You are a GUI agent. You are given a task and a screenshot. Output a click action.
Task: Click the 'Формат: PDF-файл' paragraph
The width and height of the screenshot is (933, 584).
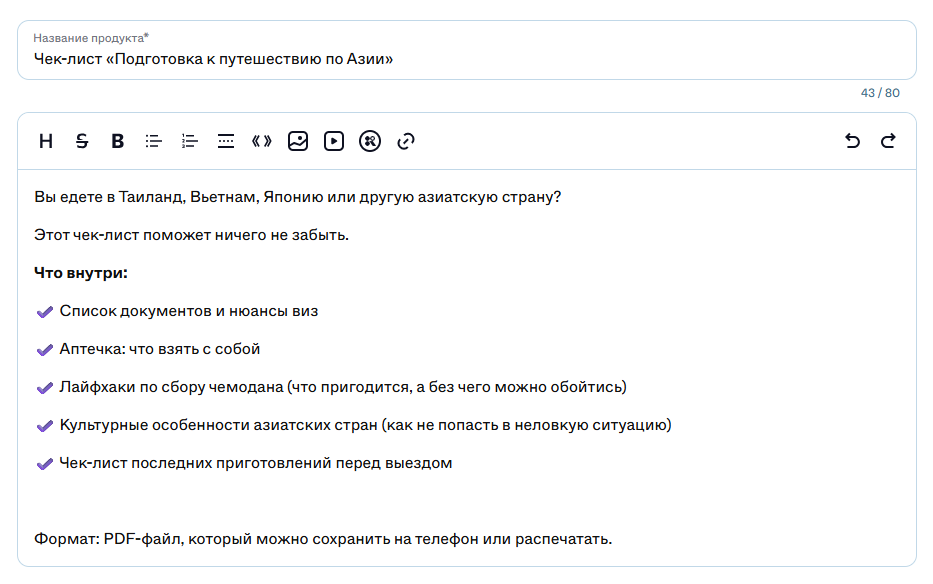click(323, 539)
